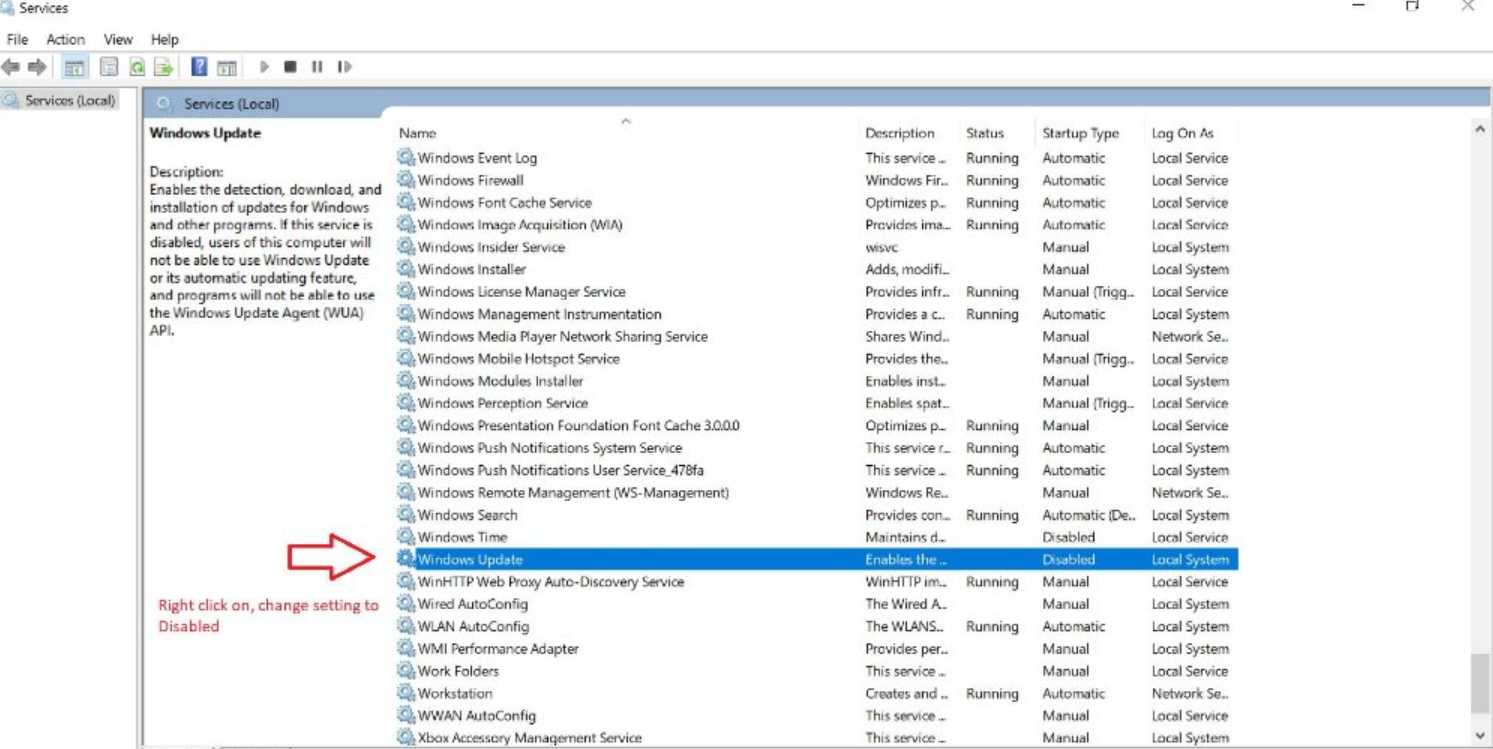Click the Restart Service icon

click(x=344, y=67)
